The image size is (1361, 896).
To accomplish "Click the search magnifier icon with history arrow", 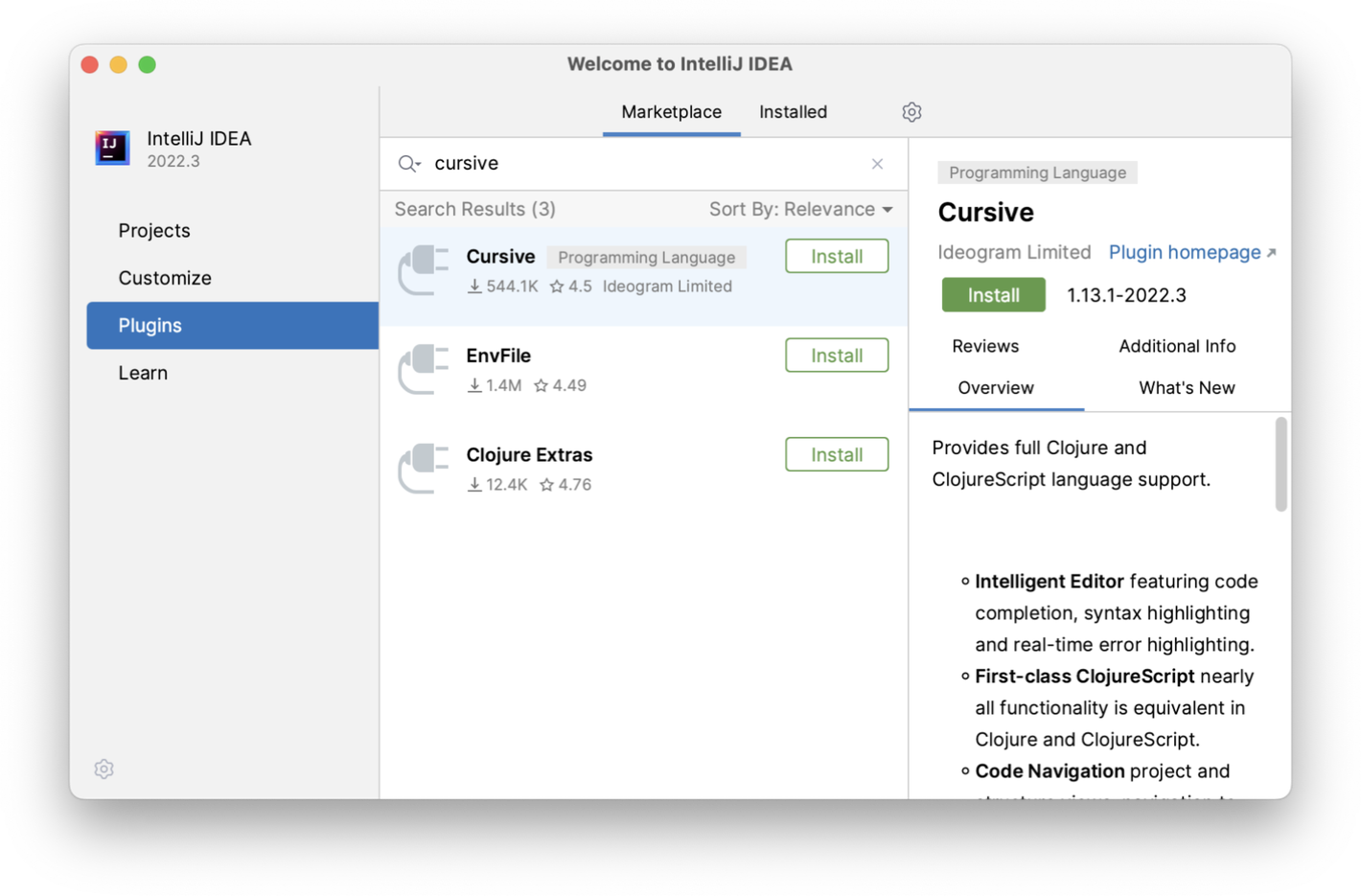I will [409, 164].
